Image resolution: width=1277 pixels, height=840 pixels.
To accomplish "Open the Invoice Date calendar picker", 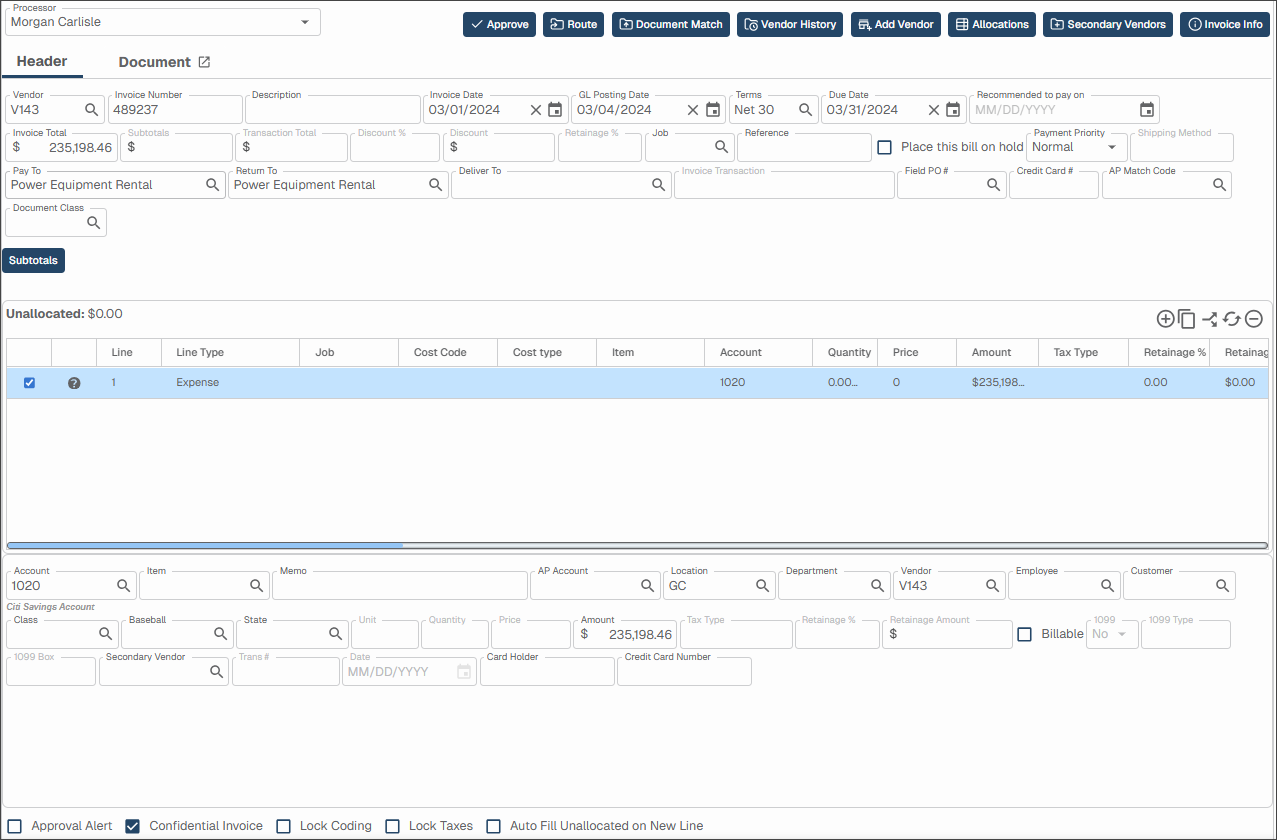I will (x=555, y=110).
